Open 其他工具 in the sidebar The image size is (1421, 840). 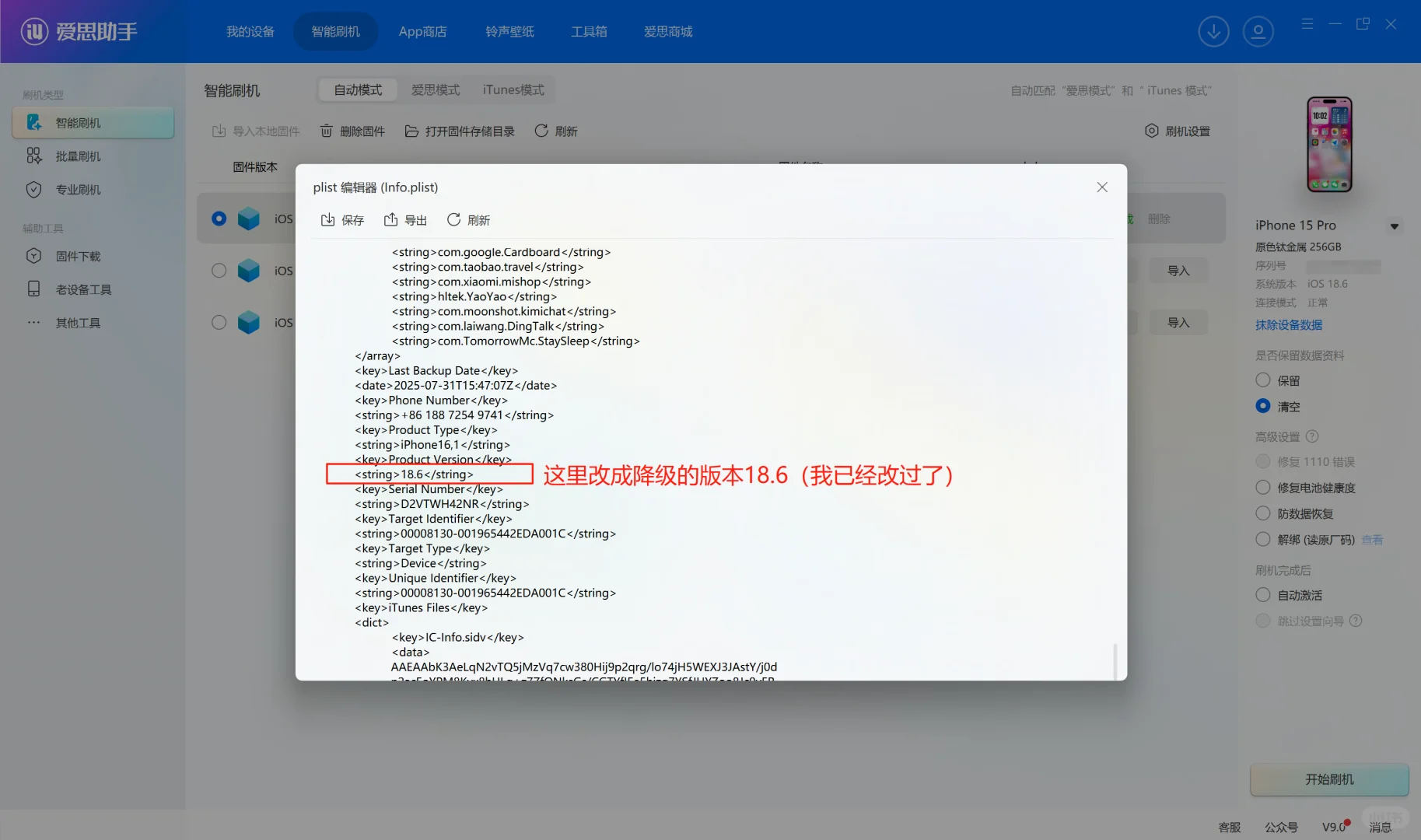77,322
